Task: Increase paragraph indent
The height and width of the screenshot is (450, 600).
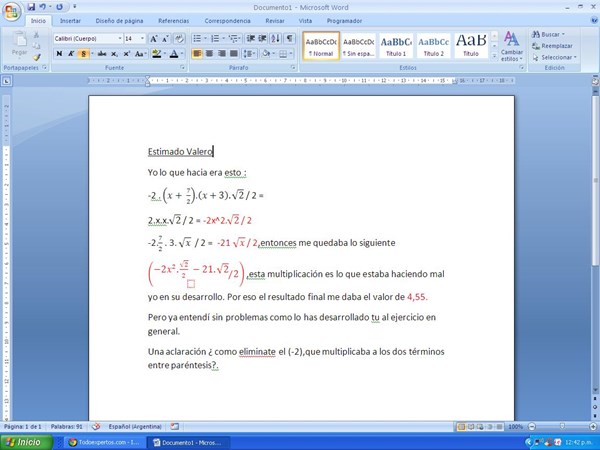Action: point(262,39)
